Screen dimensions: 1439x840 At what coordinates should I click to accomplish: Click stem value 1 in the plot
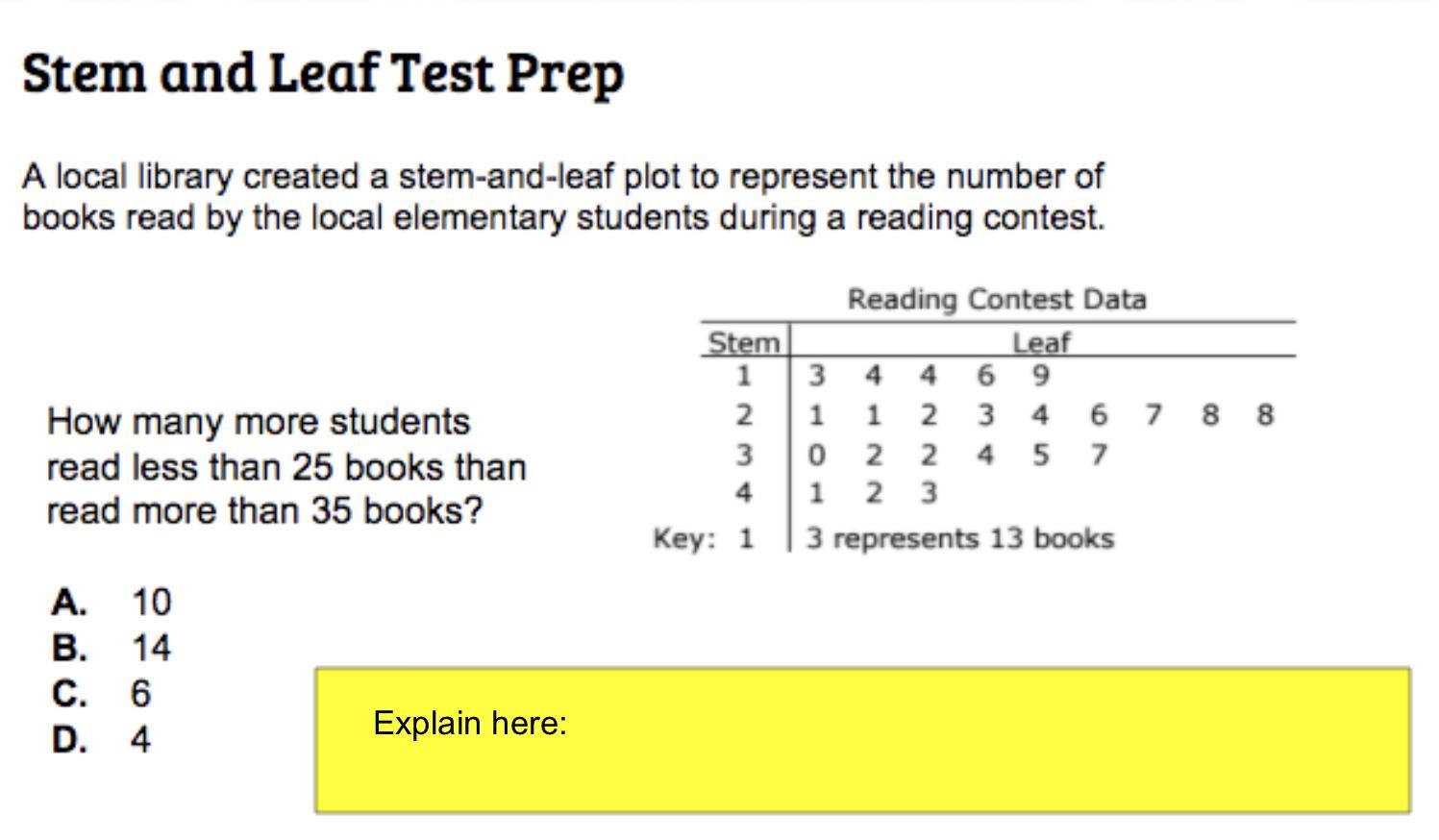pos(744,375)
